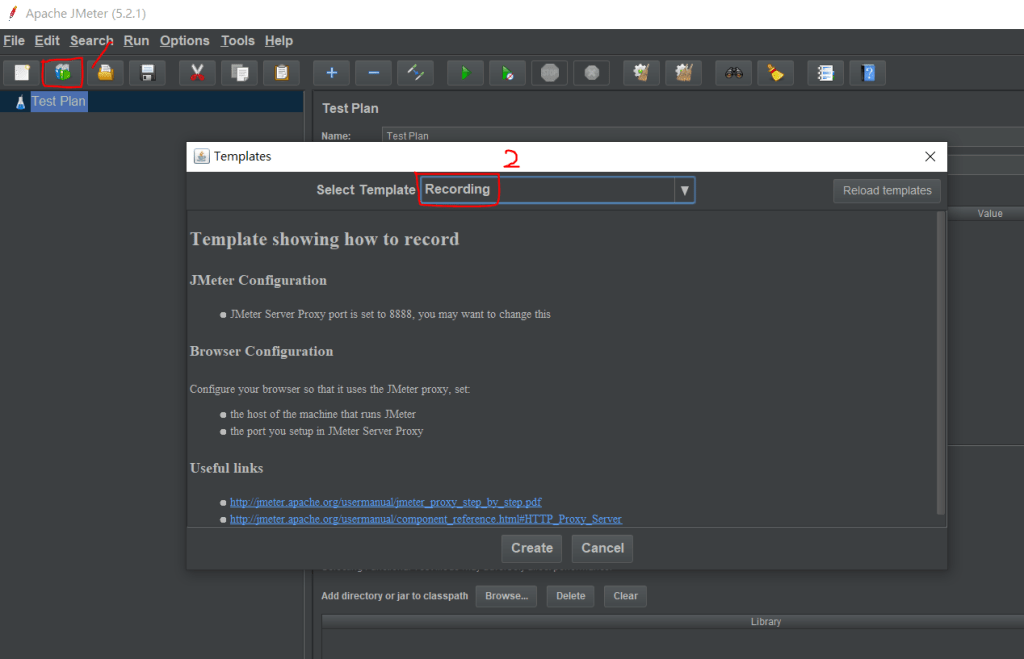Expand the Select Template dropdown arrow
Viewport: 1024px width, 659px height.
pos(684,190)
